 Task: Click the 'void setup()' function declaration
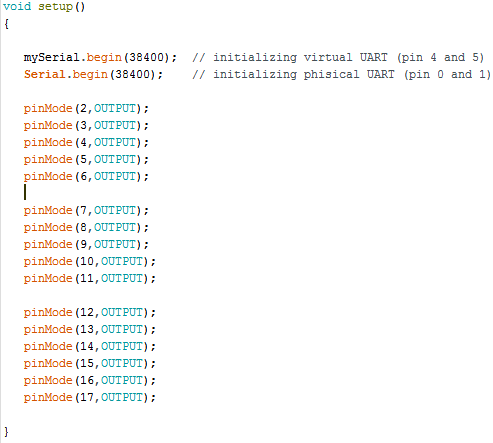[x=44, y=6]
